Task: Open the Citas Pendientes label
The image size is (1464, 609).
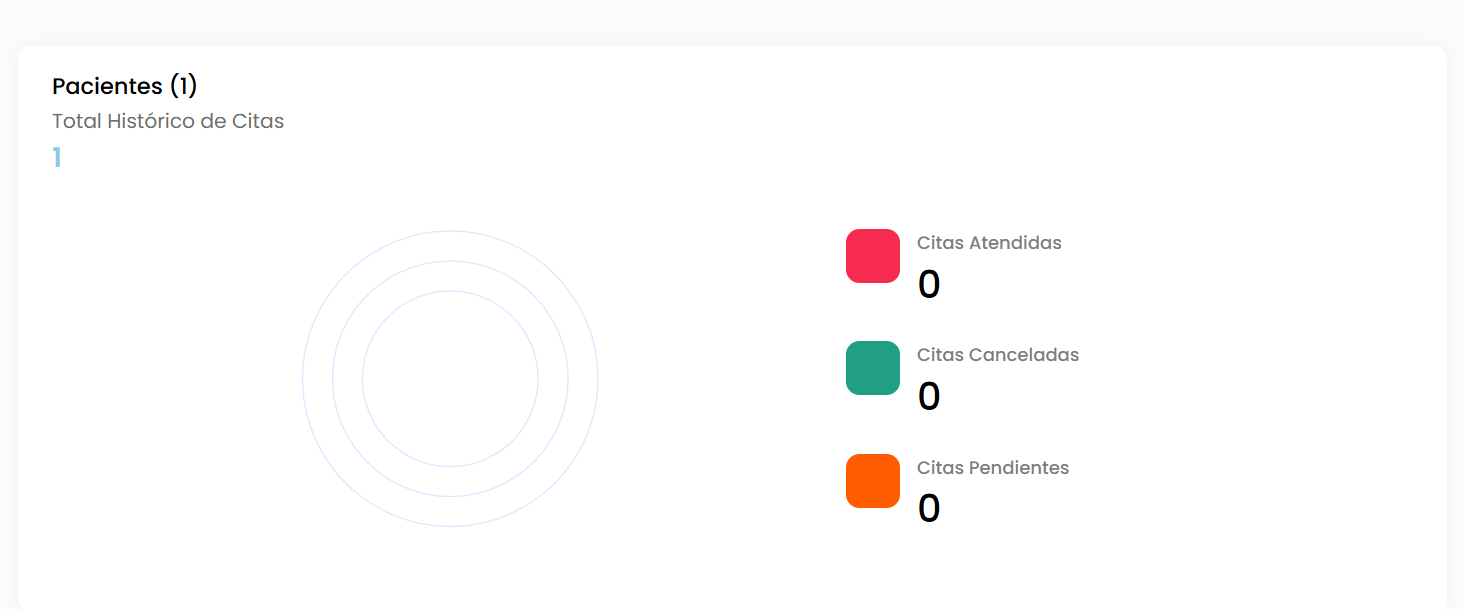Action: [993, 468]
